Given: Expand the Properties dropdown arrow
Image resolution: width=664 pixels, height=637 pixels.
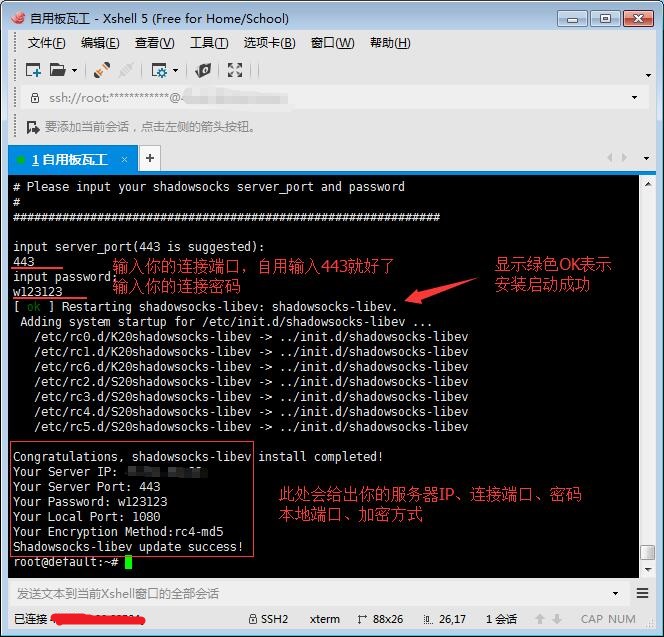Looking at the screenshot, I should (x=175, y=70).
